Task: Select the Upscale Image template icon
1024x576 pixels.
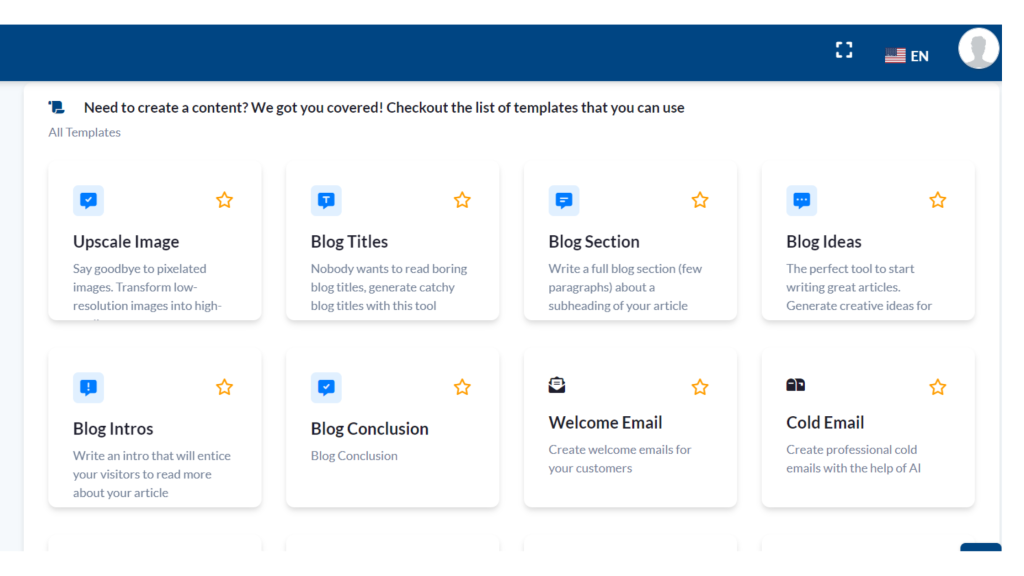Action: click(x=88, y=200)
